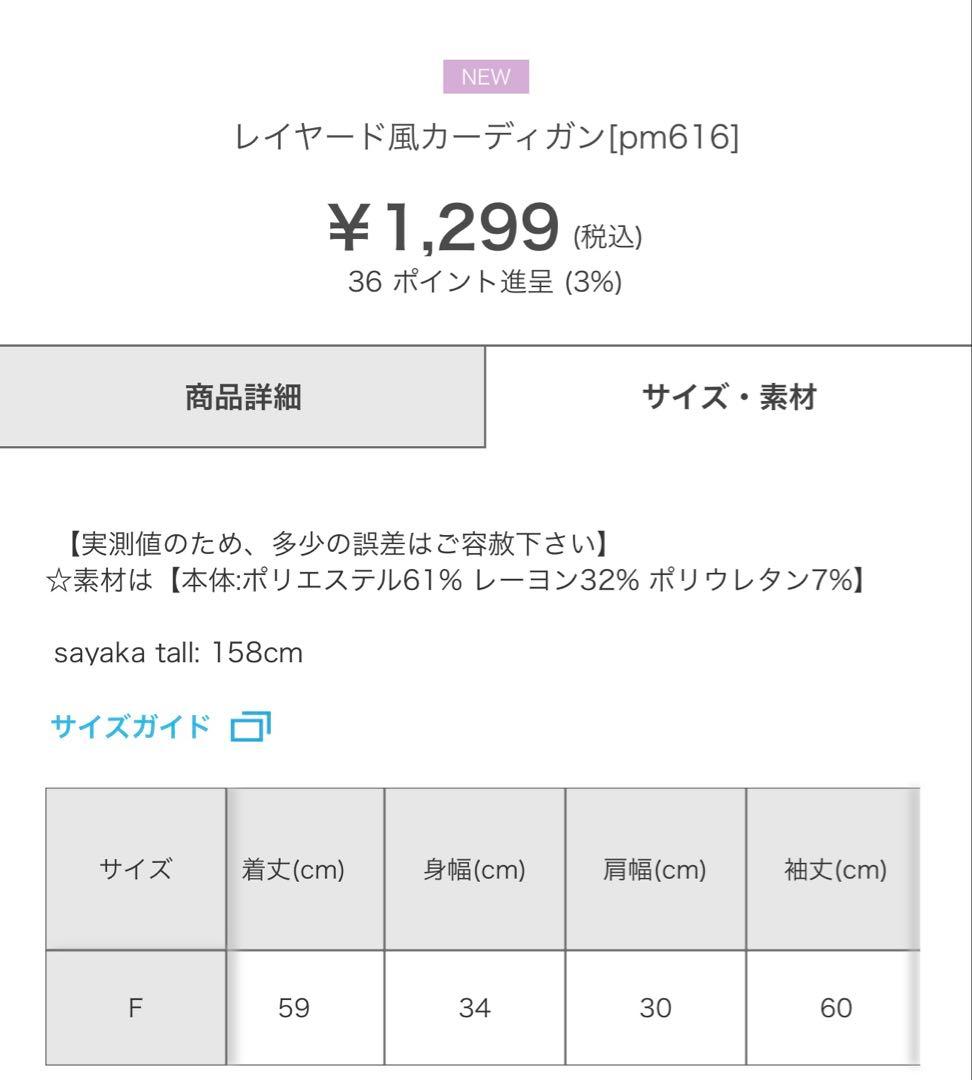Click the サイズ header cell
The image size is (972, 1080).
point(136,869)
